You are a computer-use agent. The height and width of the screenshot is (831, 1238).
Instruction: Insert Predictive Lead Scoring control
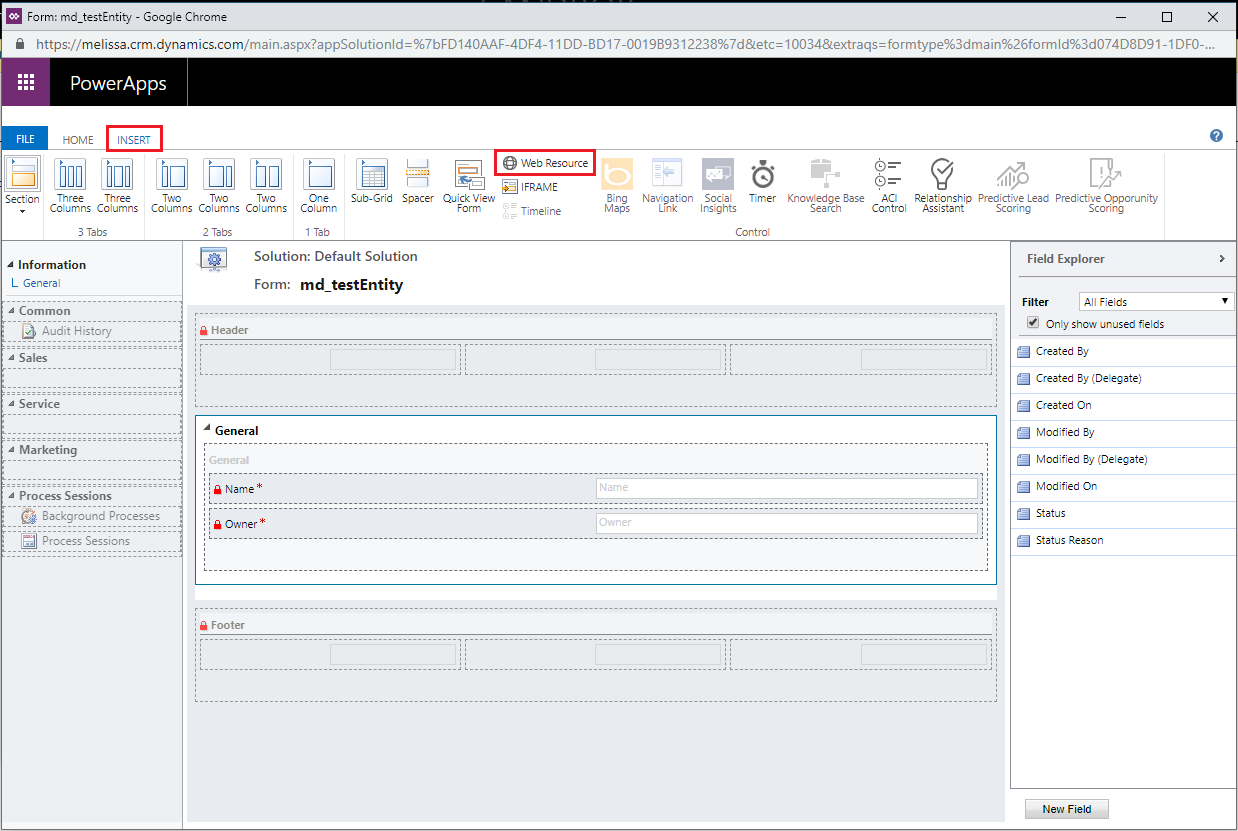click(1014, 186)
